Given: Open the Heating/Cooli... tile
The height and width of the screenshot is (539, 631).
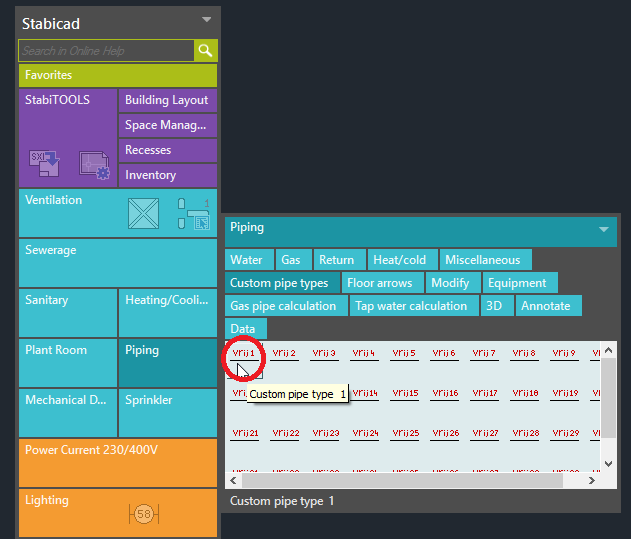Looking at the screenshot, I should tap(168, 313).
